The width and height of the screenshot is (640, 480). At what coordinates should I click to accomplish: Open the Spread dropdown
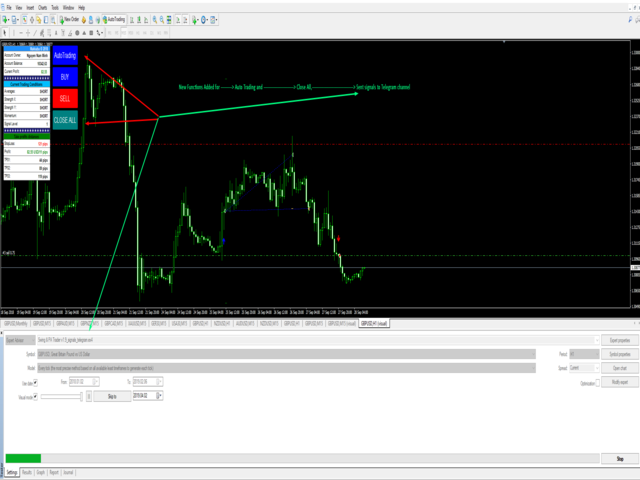point(584,368)
